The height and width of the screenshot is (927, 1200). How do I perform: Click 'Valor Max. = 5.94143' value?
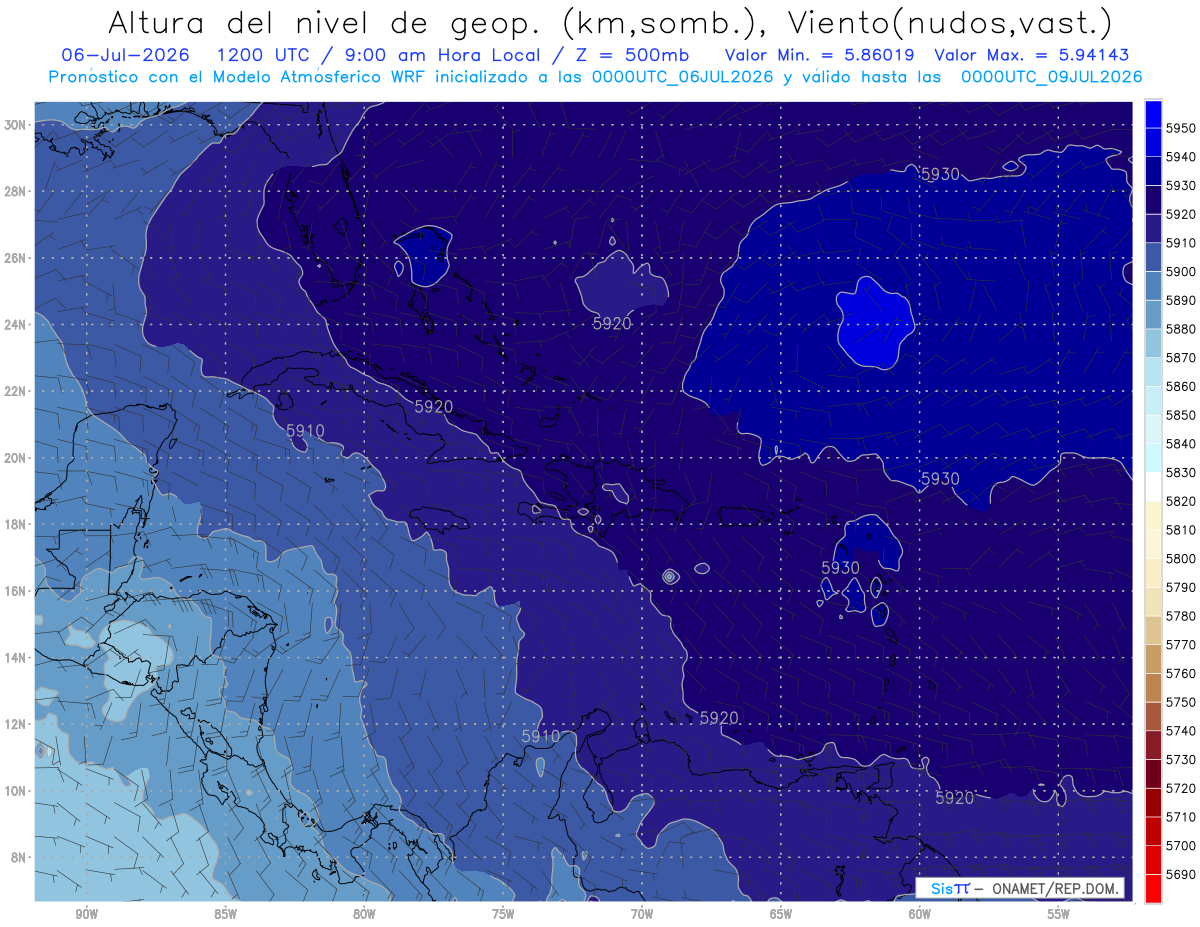(x=1032, y=55)
